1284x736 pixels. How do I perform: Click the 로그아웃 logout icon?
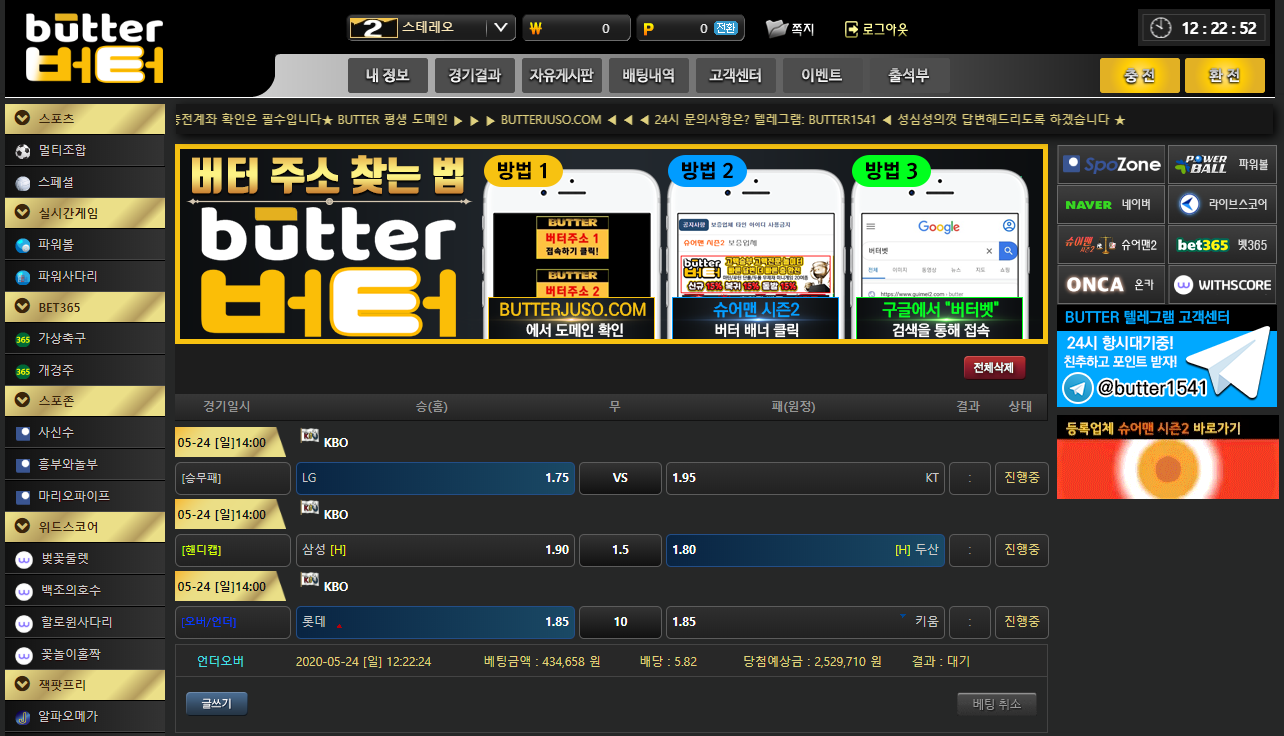[852, 29]
